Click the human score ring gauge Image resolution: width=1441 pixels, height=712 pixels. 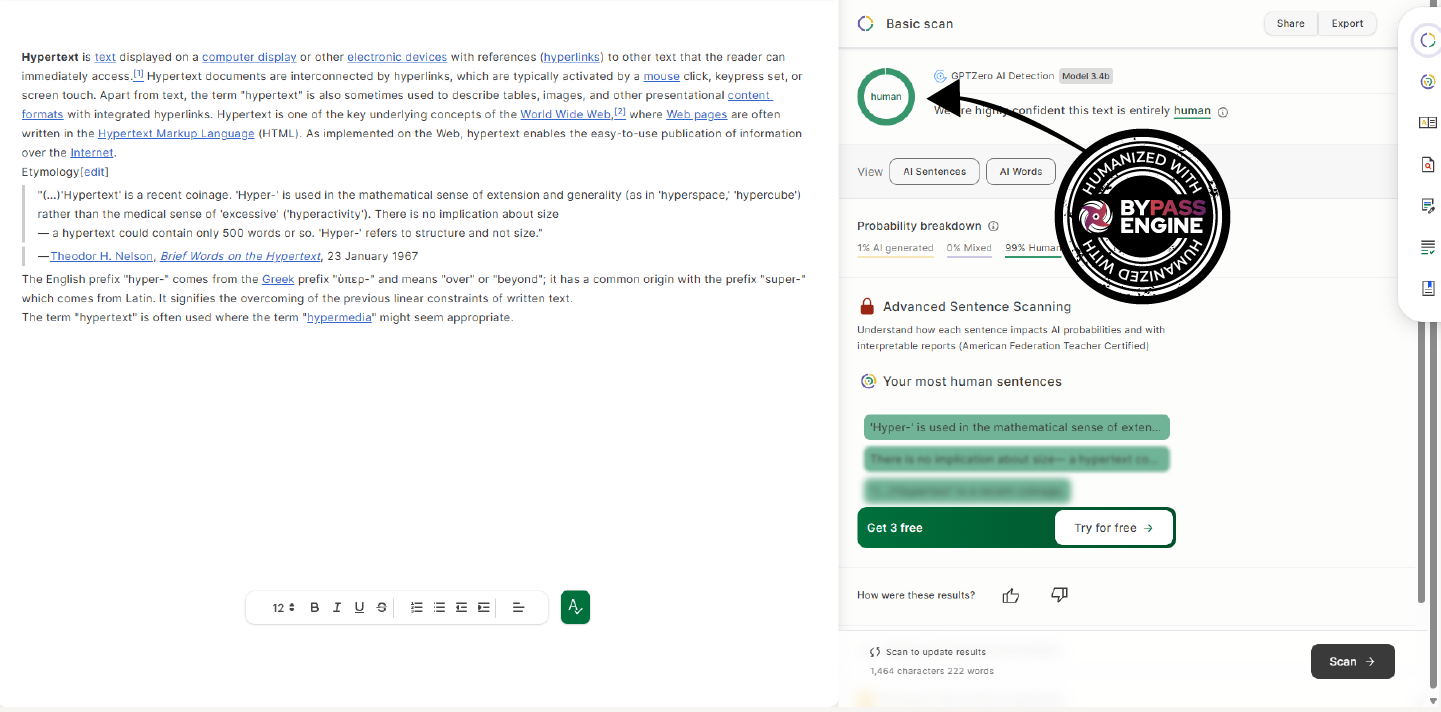click(886, 97)
